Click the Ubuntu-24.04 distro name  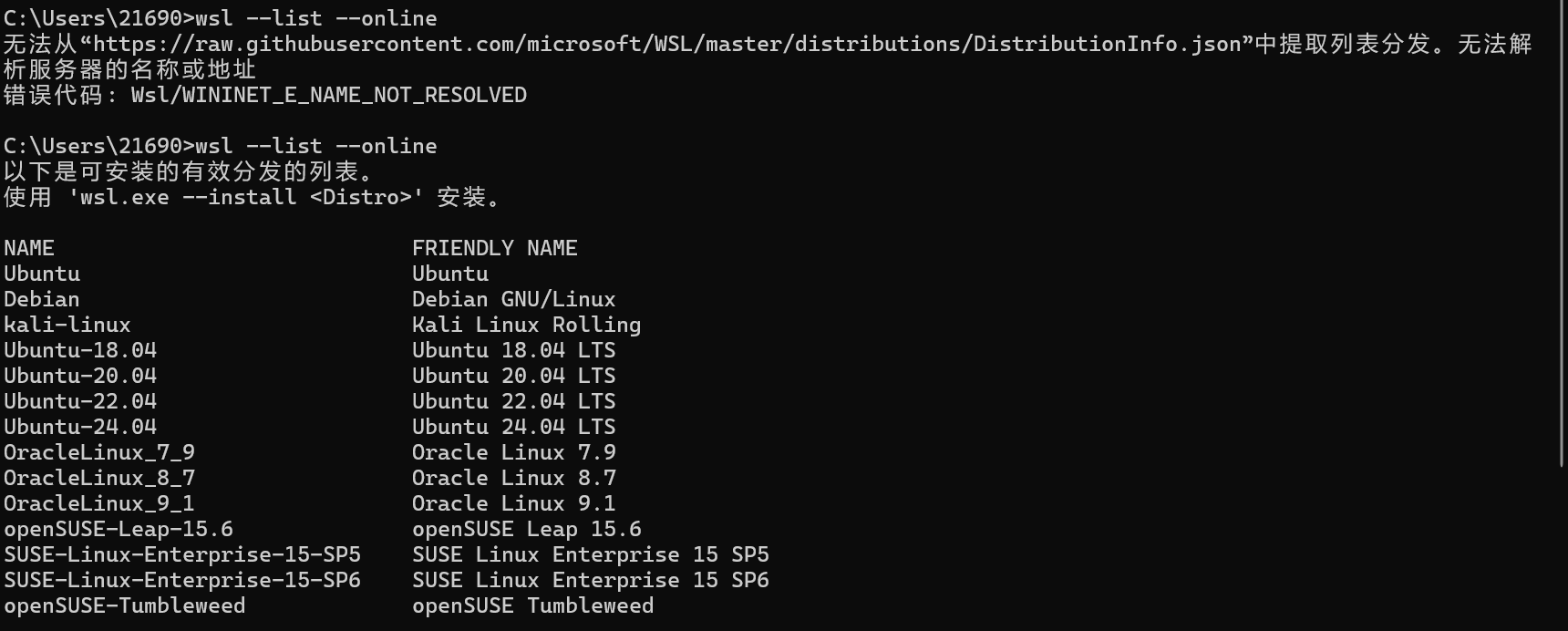80,427
